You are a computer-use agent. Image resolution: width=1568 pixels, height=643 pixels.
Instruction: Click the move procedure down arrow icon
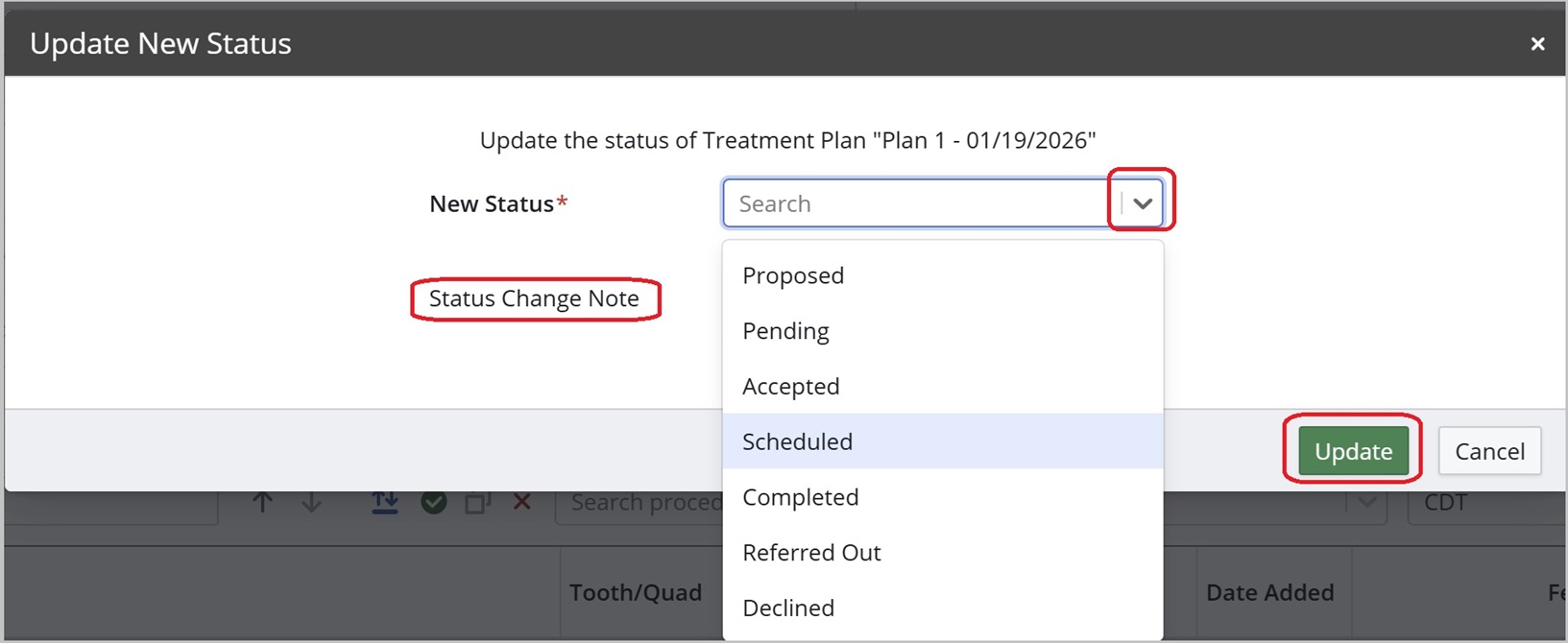coord(311,500)
